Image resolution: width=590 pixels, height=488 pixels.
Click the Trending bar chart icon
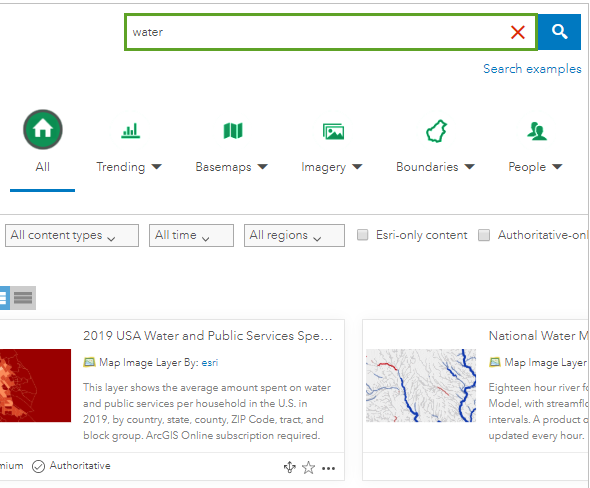pos(131,131)
